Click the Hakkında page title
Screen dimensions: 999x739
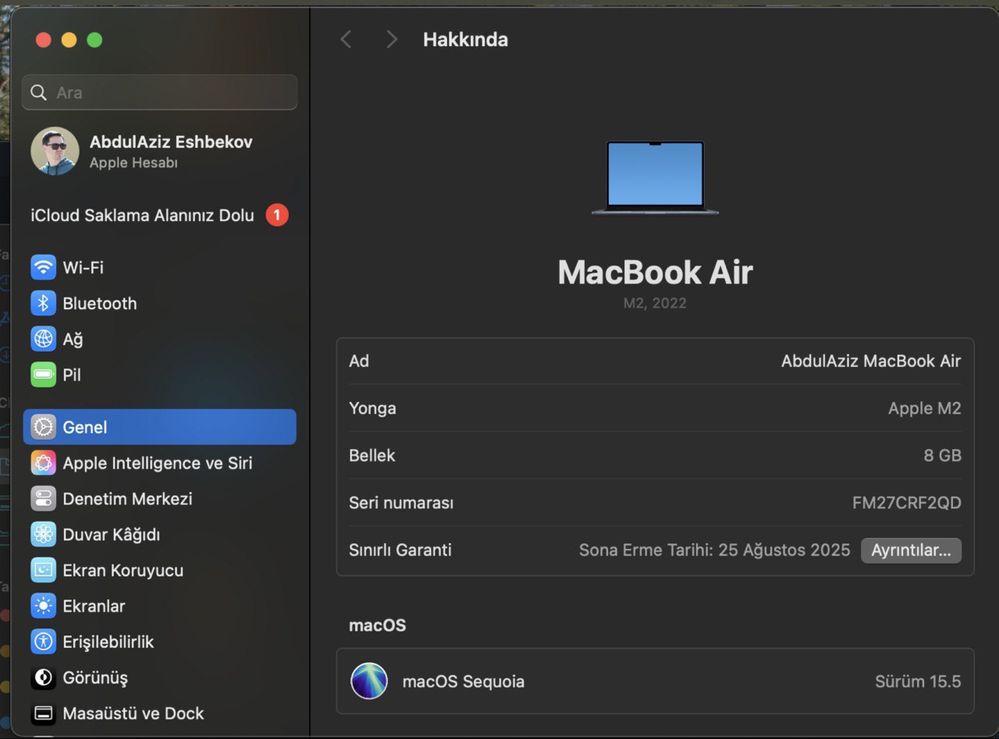(466, 39)
